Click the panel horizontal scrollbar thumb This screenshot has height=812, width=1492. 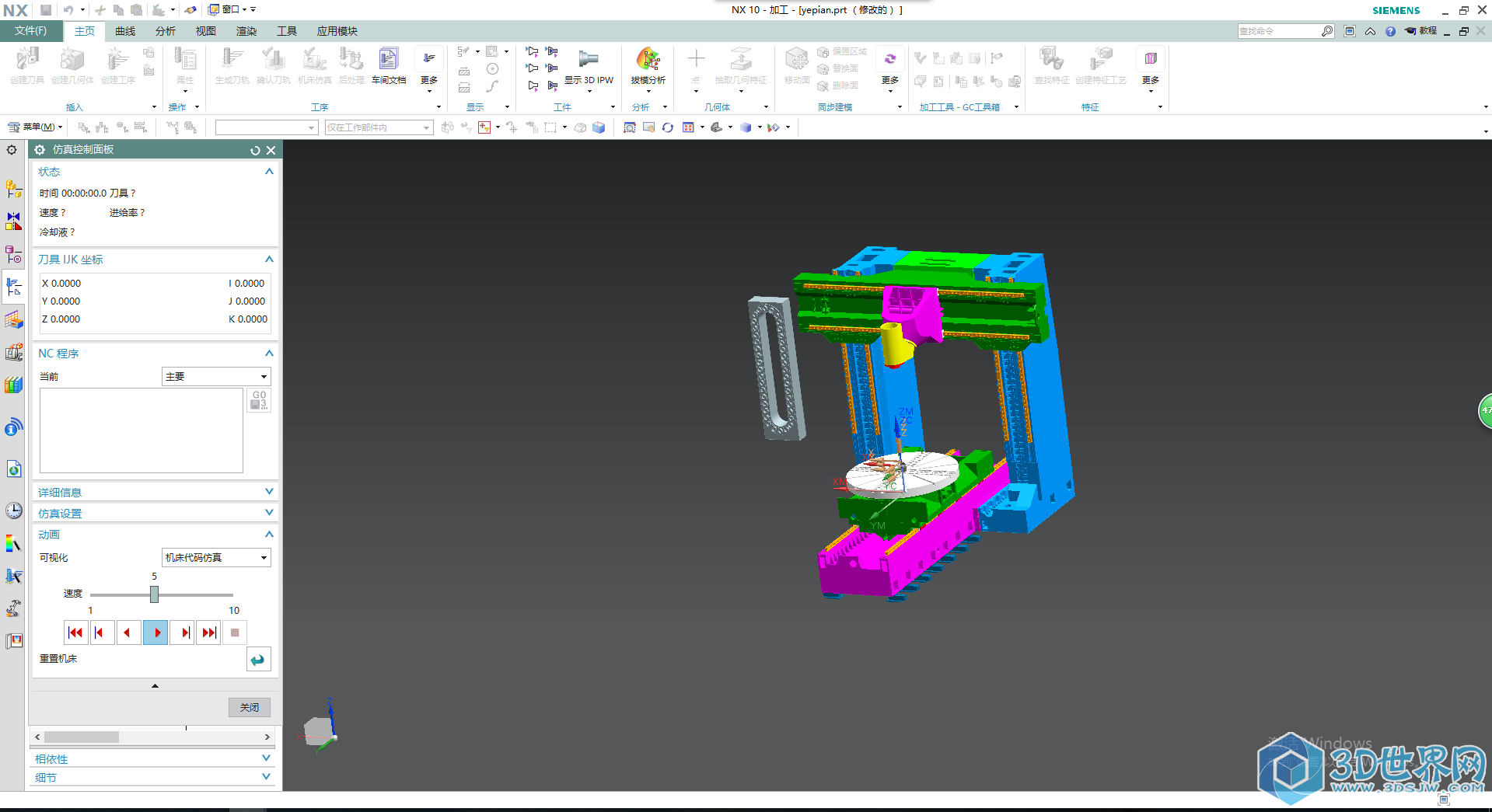point(82,737)
